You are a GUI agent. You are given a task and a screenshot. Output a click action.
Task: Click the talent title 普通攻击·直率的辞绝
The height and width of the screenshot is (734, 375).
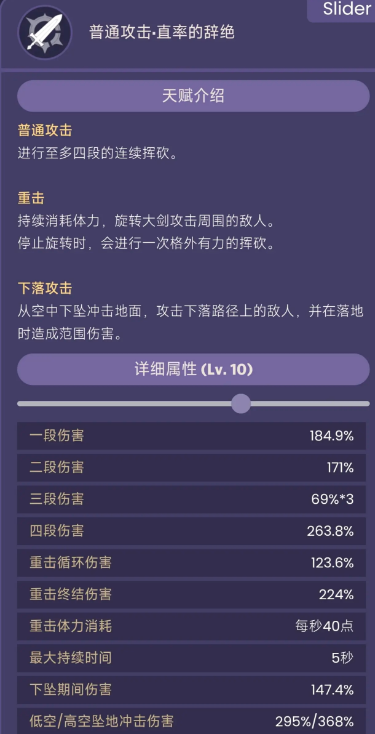tap(162, 32)
